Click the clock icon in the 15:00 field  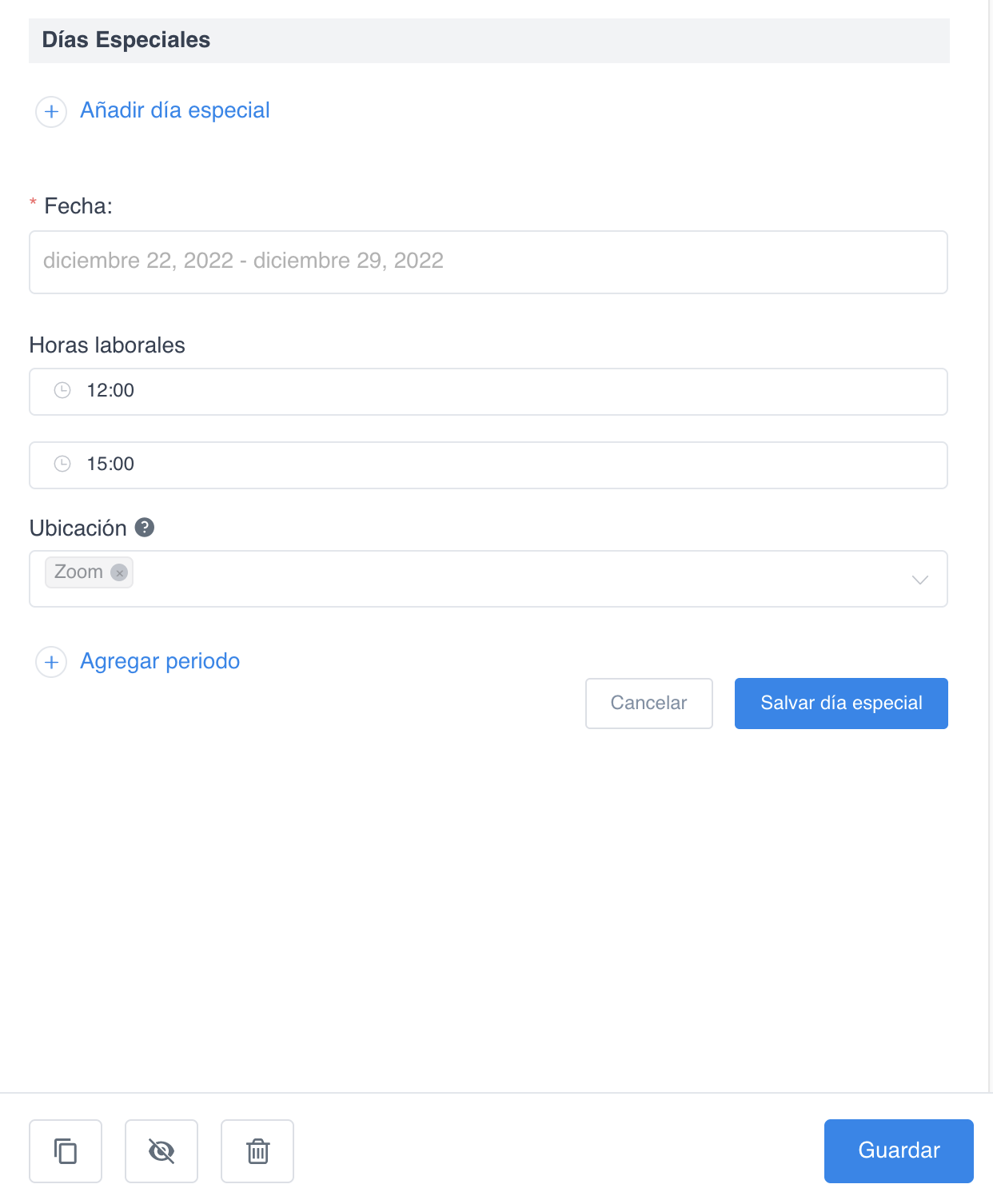click(62, 464)
